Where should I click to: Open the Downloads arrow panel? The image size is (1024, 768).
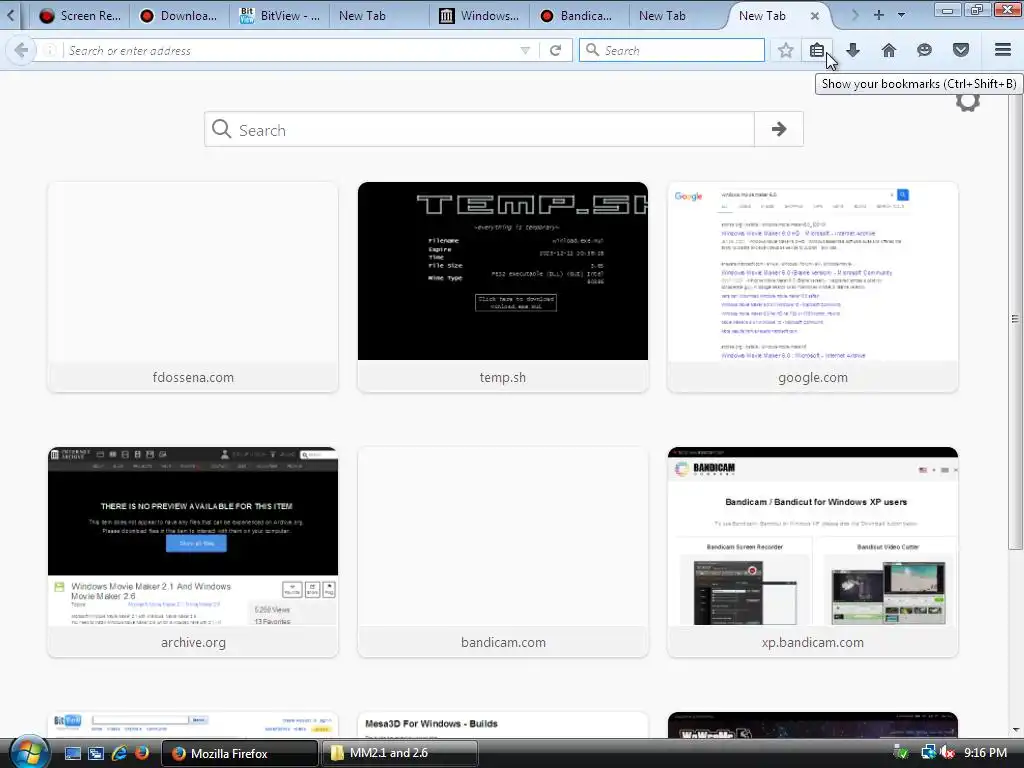pyautogui.click(x=853, y=50)
